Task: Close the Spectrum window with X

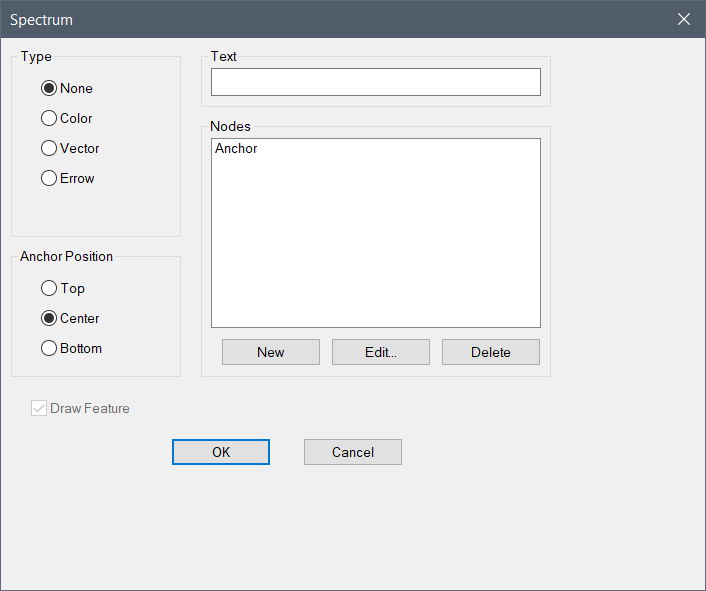Action: click(684, 19)
